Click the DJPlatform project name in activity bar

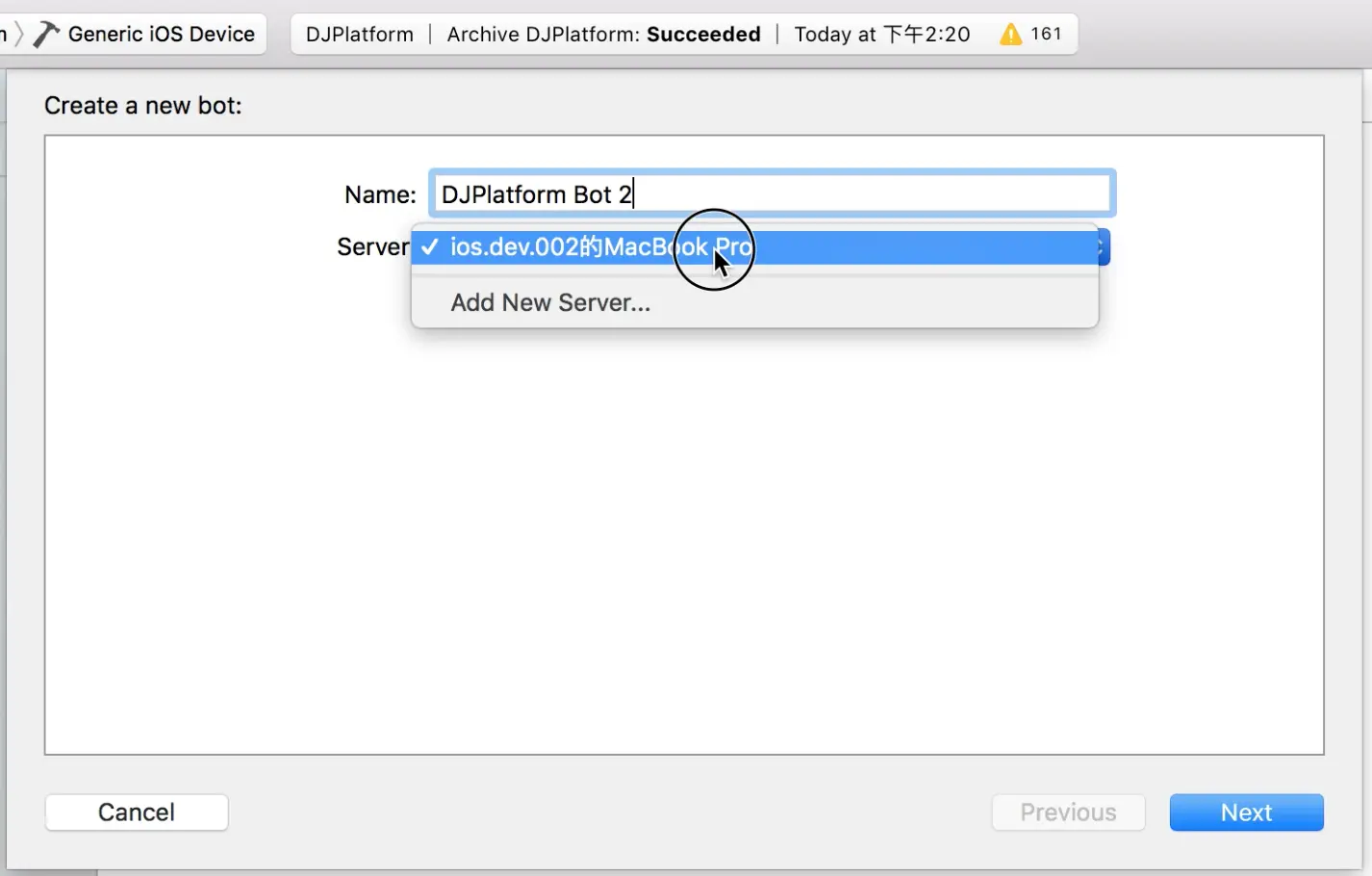click(x=360, y=34)
